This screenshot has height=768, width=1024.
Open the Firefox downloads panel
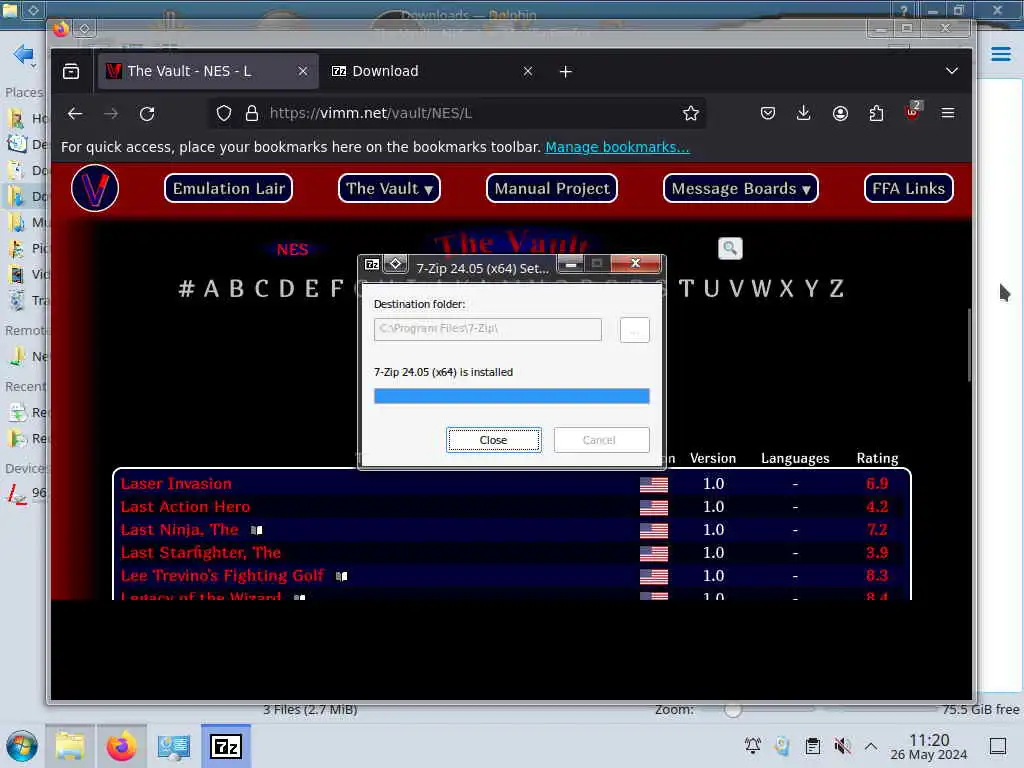point(804,114)
